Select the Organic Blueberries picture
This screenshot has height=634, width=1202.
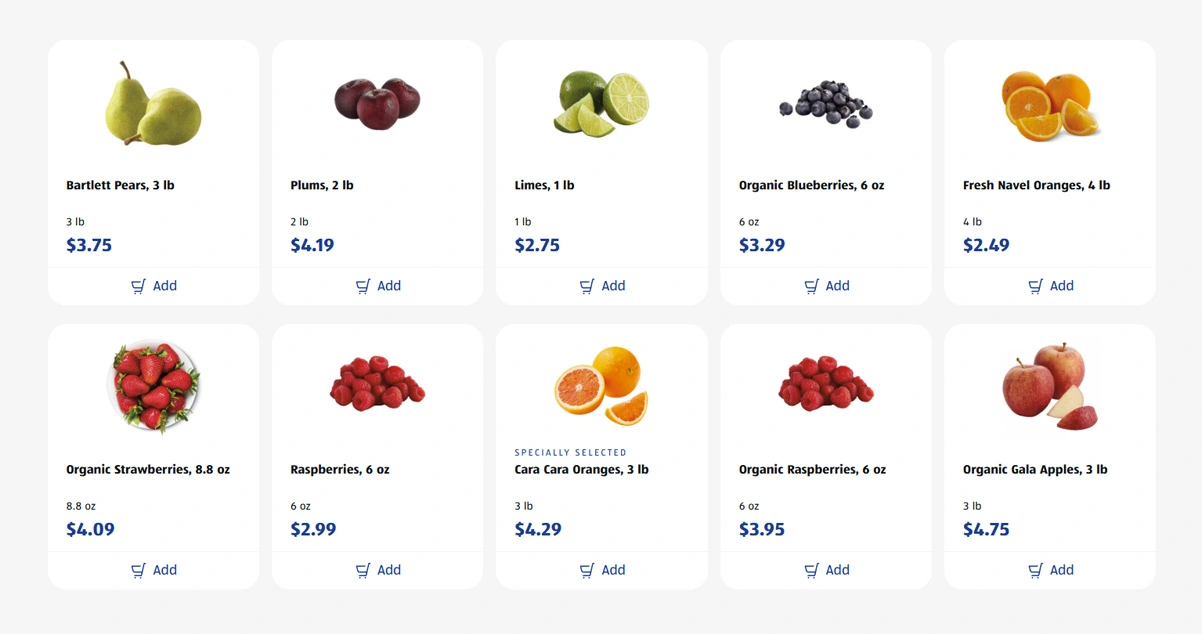coord(825,103)
